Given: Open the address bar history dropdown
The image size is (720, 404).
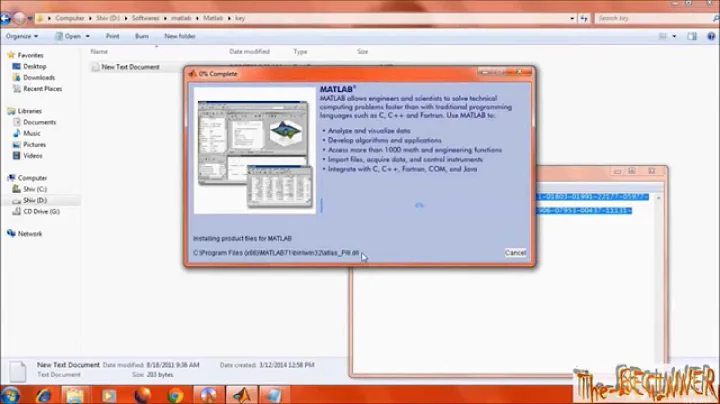Looking at the screenshot, I should [x=572, y=18].
